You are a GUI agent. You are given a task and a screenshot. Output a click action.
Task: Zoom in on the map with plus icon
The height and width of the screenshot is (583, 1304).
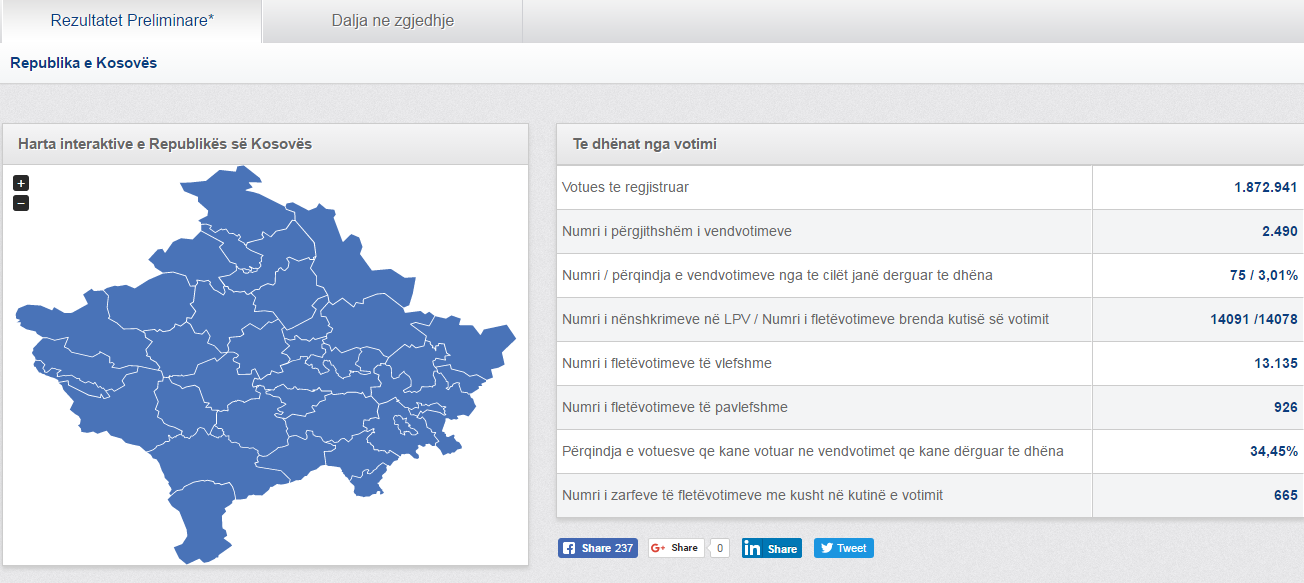coord(21,183)
